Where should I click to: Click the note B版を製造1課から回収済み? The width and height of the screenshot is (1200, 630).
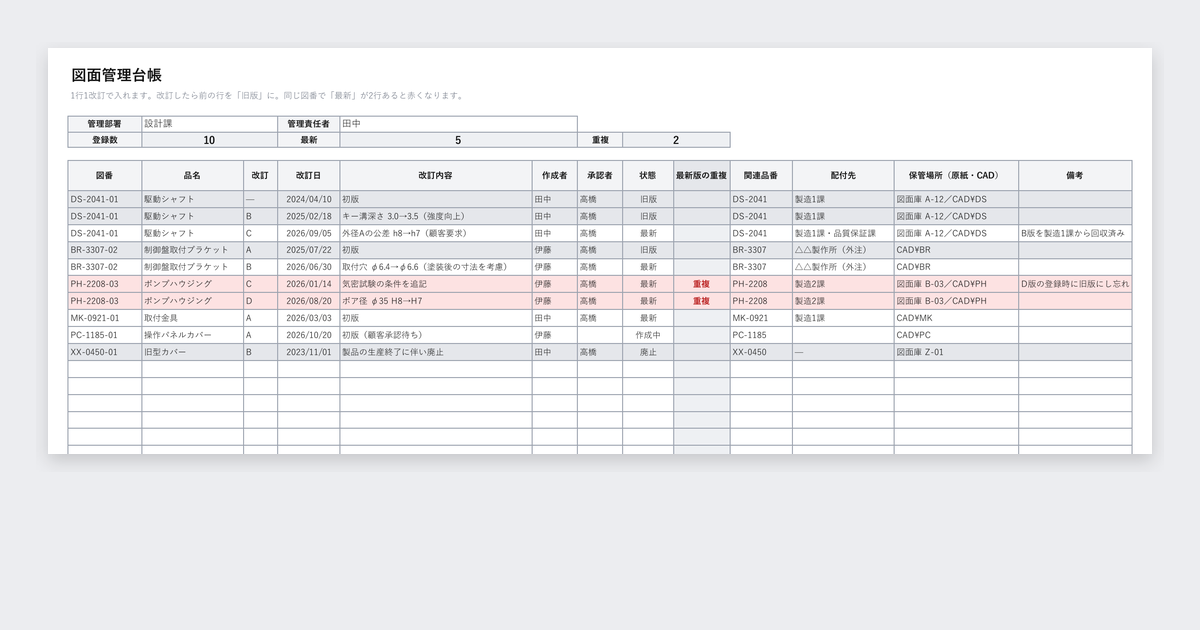(x=1075, y=233)
